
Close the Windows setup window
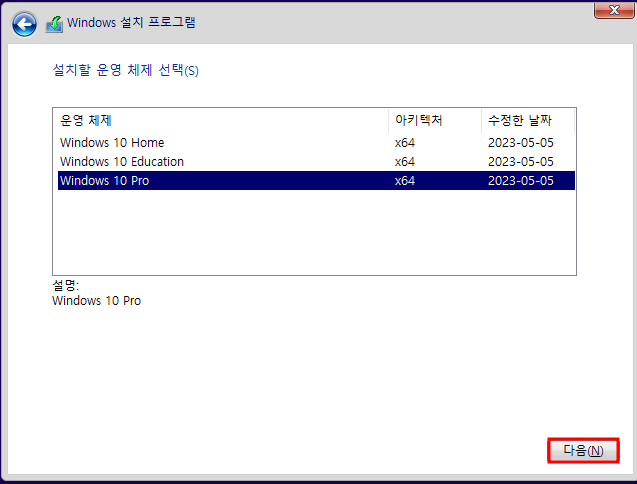tap(614, 10)
